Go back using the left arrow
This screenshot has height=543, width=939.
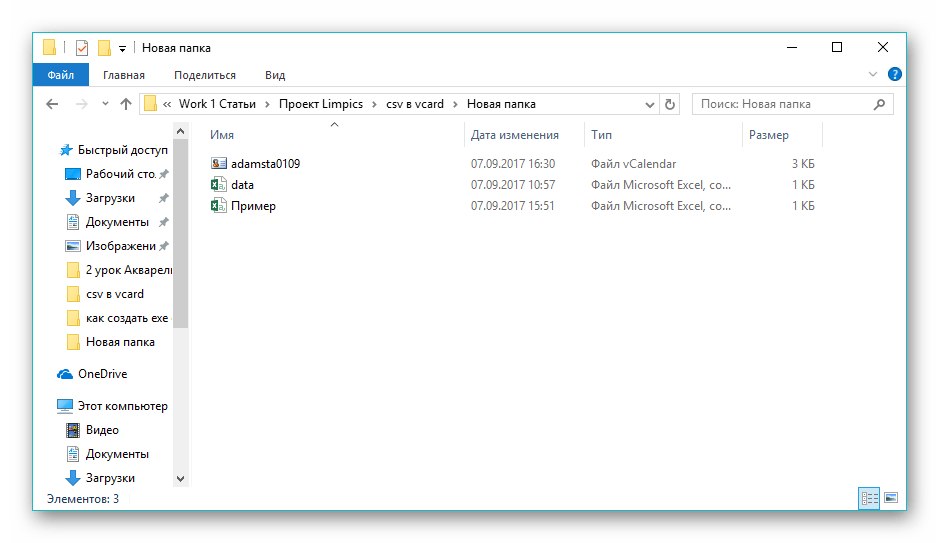pos(52,104)
